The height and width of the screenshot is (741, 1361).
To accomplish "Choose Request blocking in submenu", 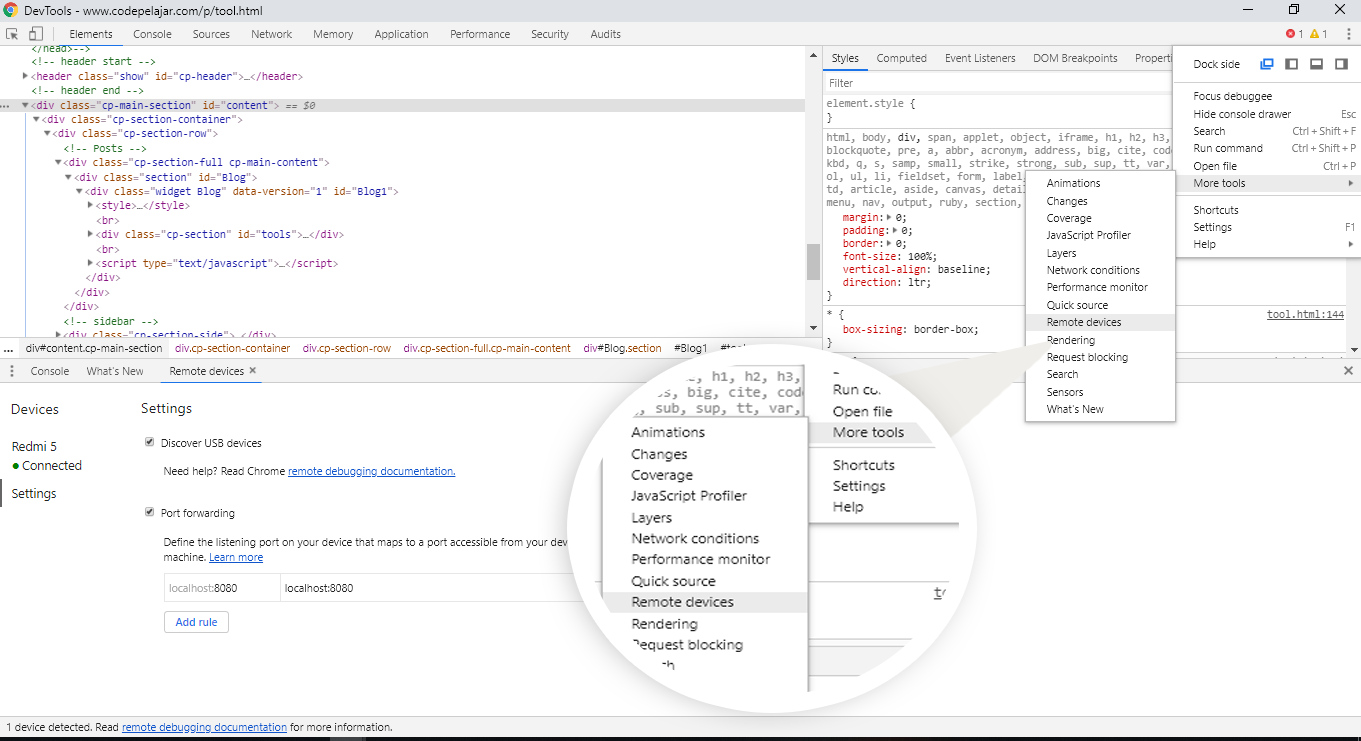I will click(1100, 357).
